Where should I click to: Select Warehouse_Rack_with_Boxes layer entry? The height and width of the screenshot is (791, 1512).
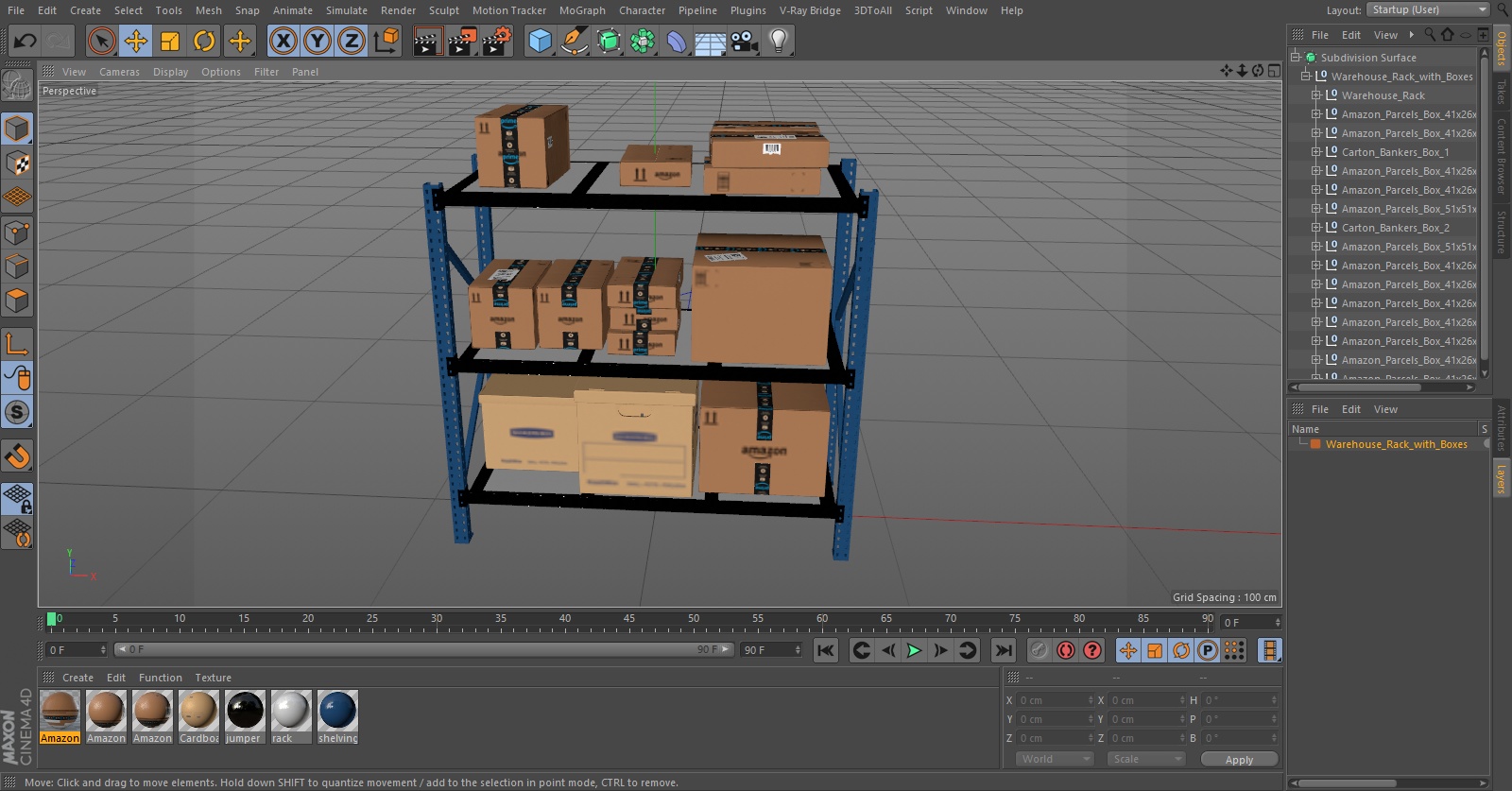(x=1396, y=444)
